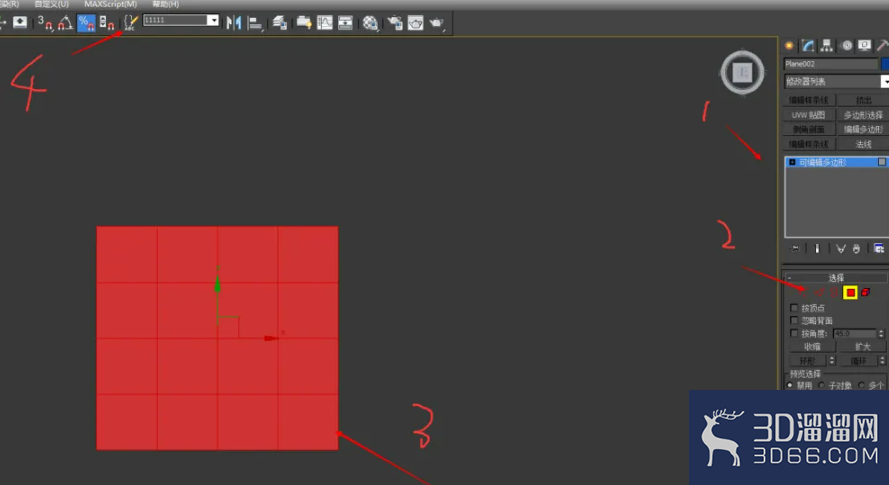
Task: Click the 循环 button
Action: [x=858, y=361]
